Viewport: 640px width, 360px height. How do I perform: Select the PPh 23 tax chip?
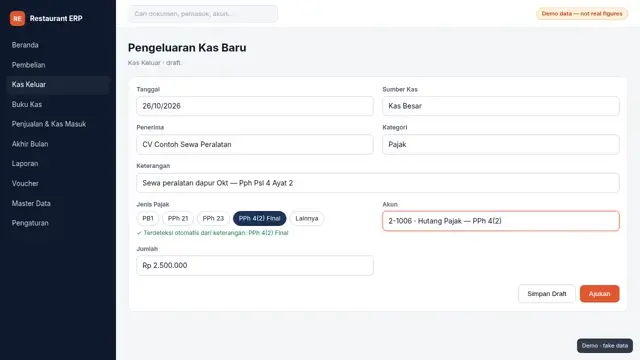tap(213, 218)
